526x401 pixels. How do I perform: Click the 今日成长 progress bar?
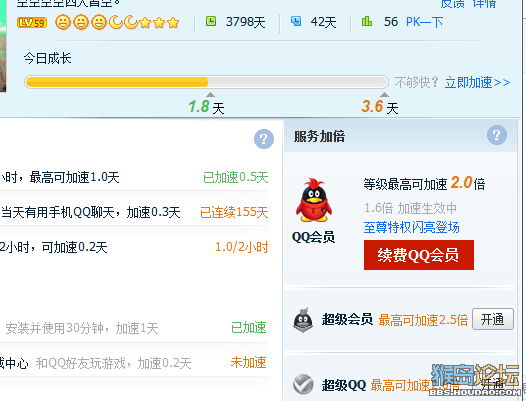[206, 82]
